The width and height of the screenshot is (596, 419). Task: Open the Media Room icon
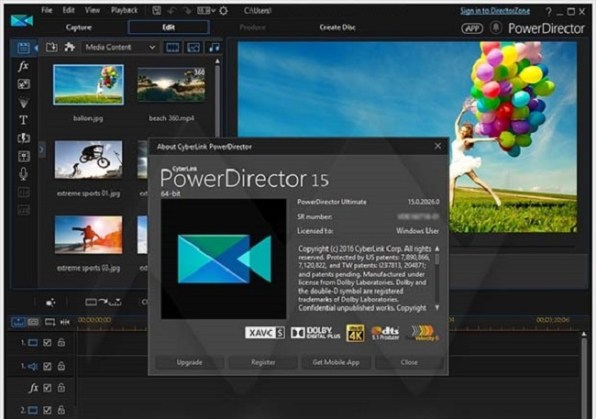click(x=23, y=48)
